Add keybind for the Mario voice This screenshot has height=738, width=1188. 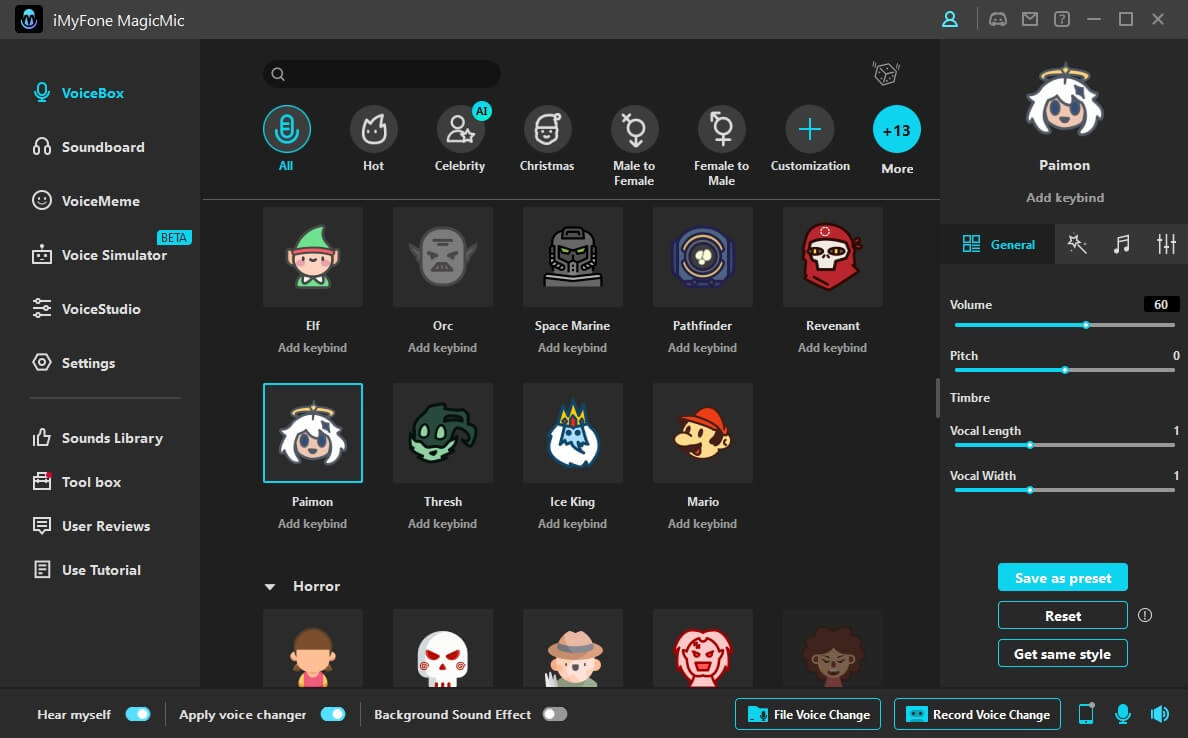point(702,524)
